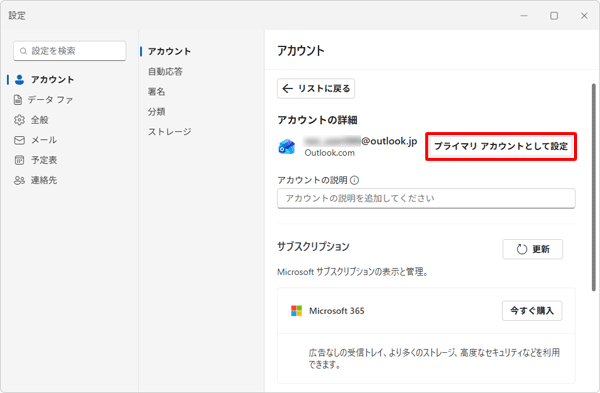Click the search magnifier icon in settings
Screen dimensions: 600x393
click(x=23, y=51)
